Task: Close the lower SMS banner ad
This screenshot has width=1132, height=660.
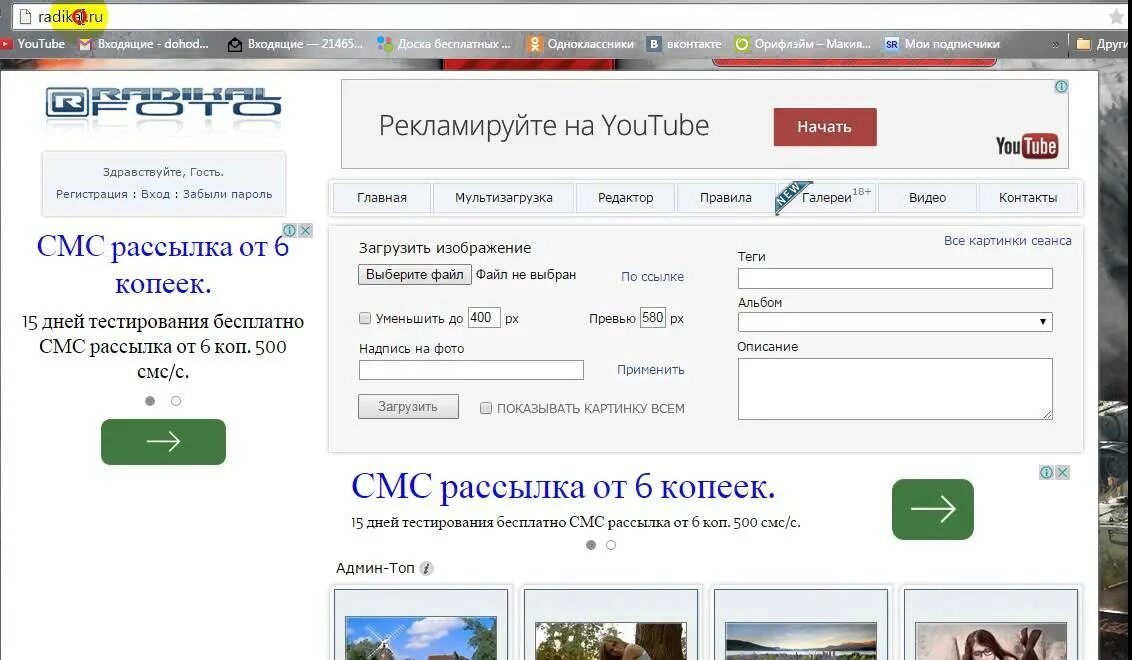Action: coord(1063,472)
